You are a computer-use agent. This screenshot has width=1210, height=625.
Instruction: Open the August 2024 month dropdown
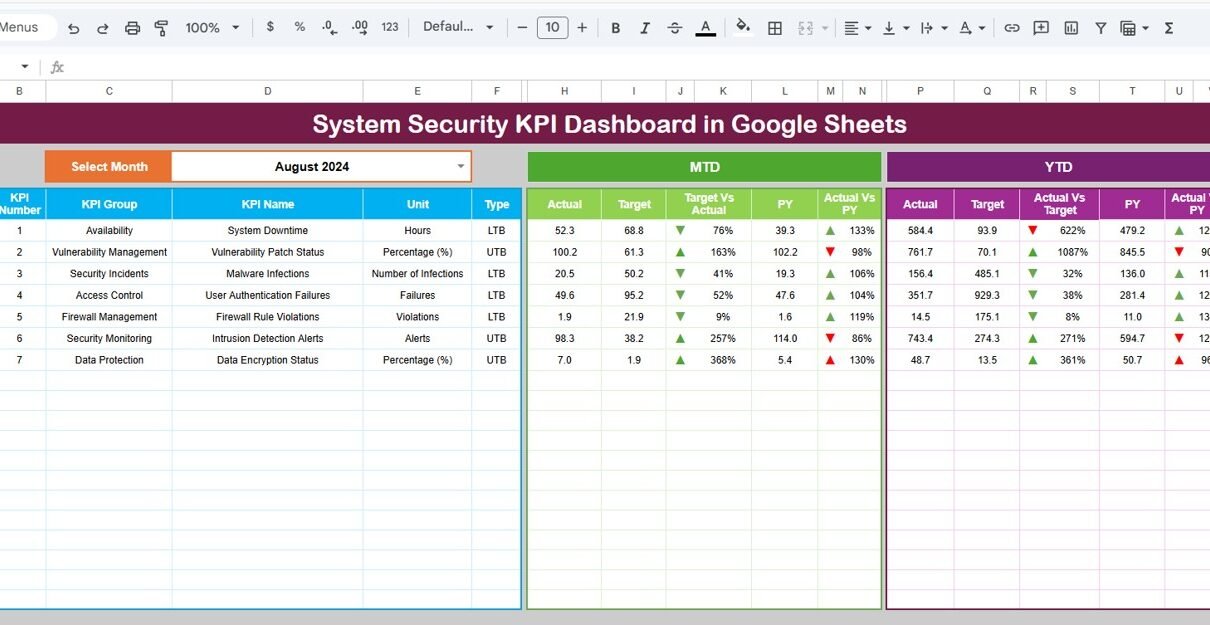[460, 167]
